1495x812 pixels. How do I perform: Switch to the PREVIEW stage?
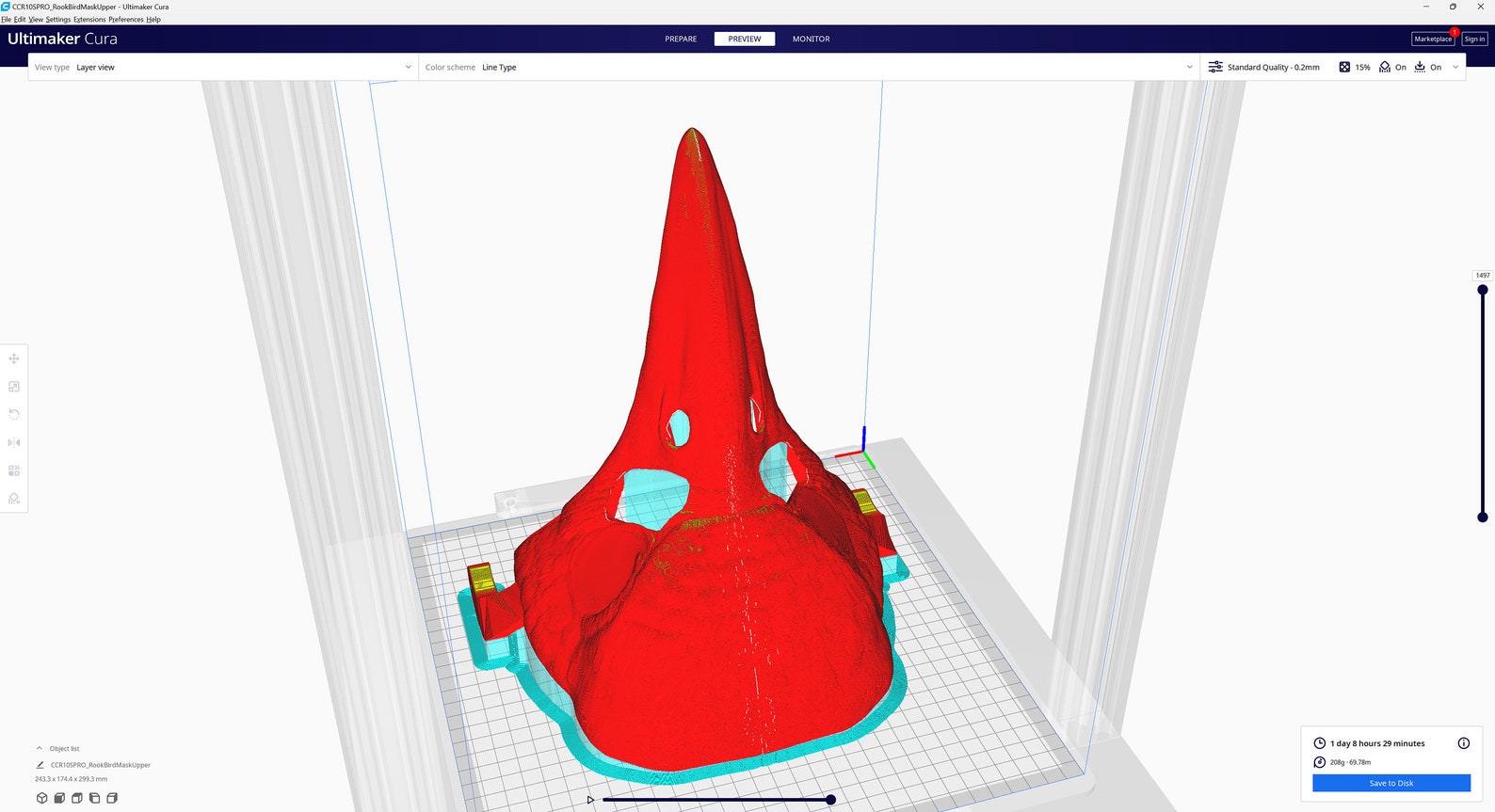click(745, 39)
